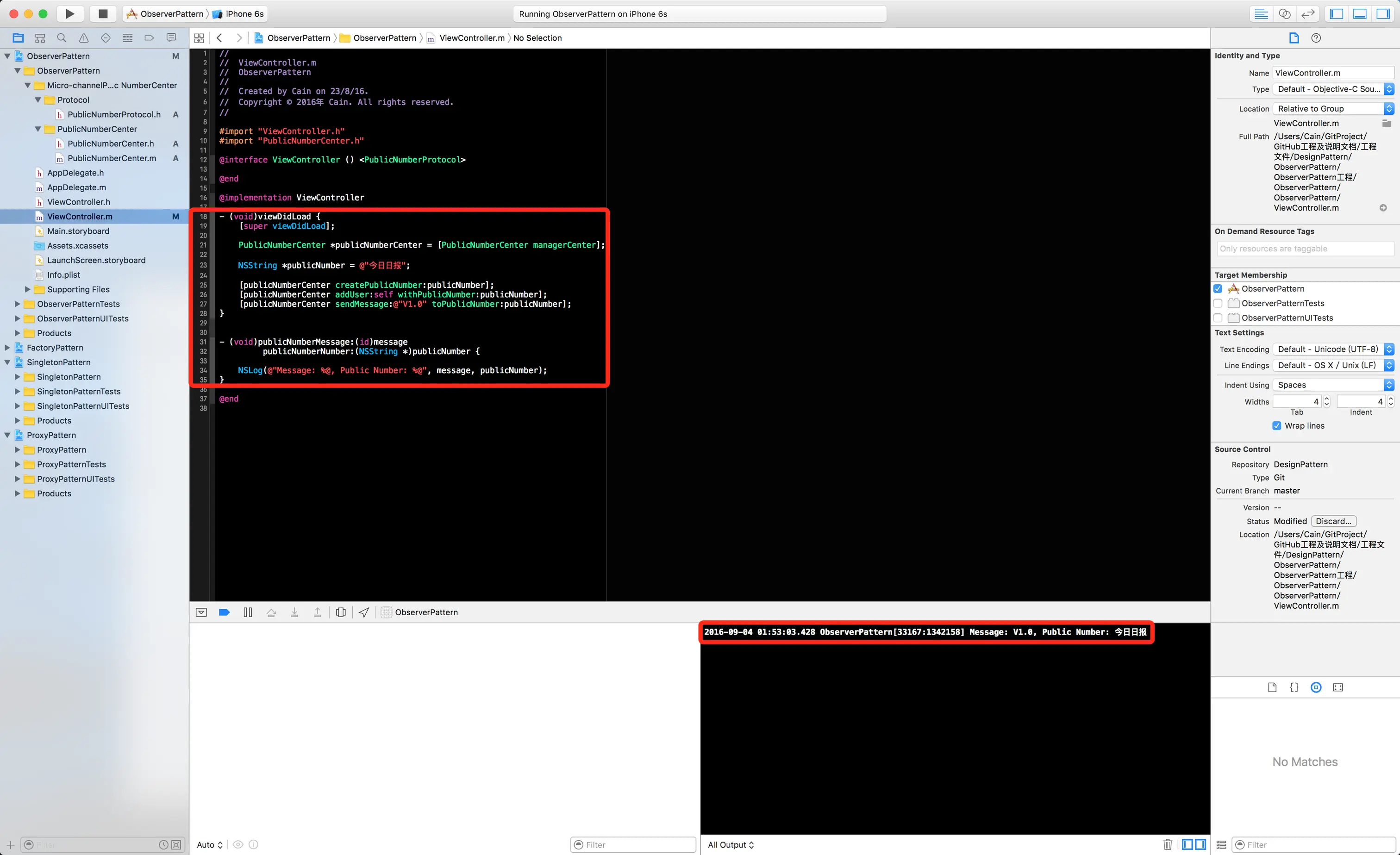
Task: Clear console with trash icon
Action: [1167, 844]
